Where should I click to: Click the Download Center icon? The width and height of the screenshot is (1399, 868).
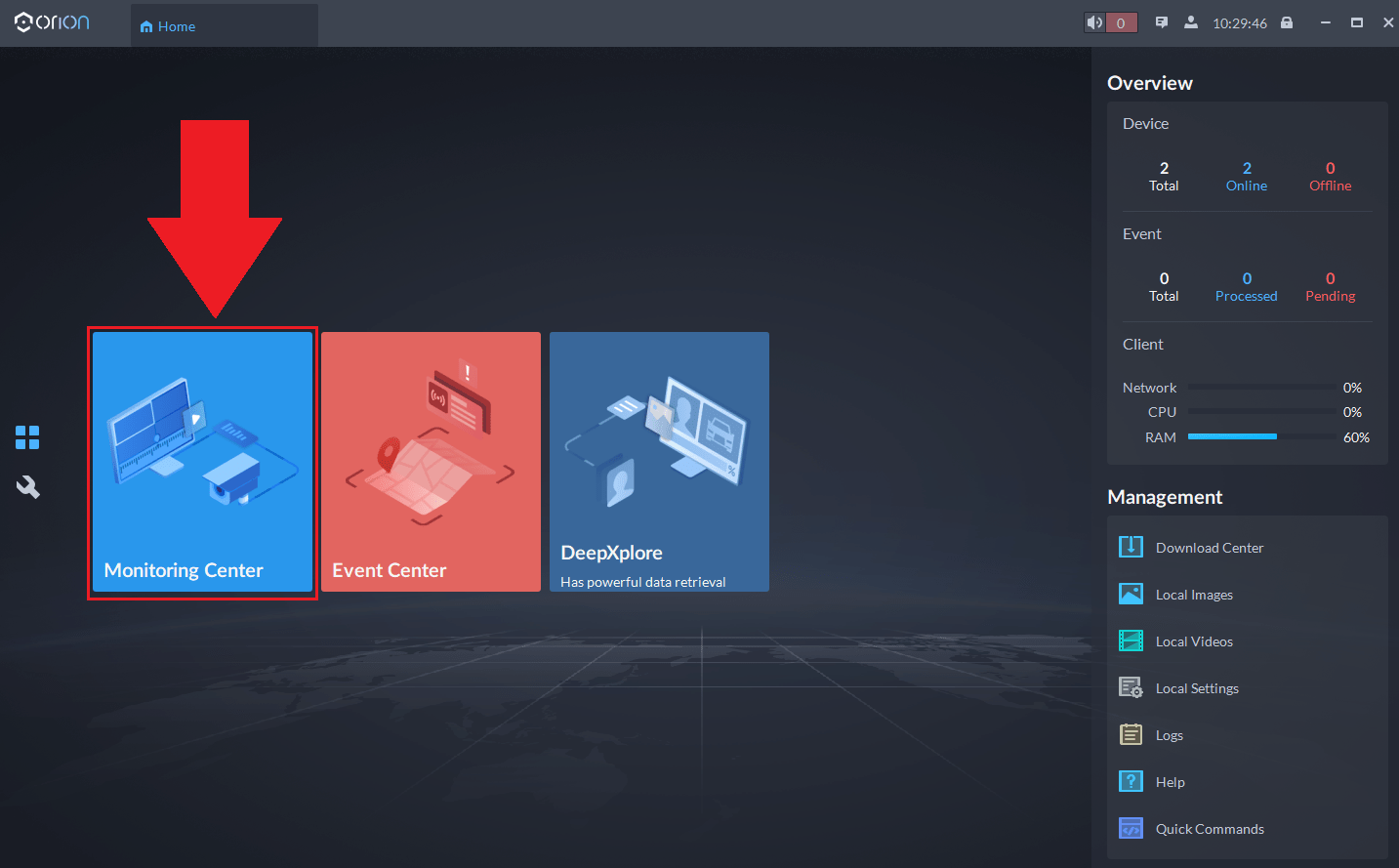[x=1131, y=547]
